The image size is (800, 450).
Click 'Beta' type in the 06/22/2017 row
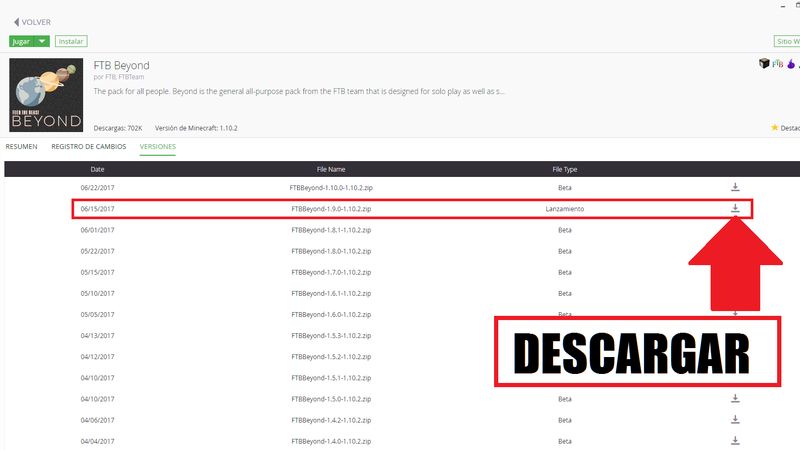click(565, 188)
